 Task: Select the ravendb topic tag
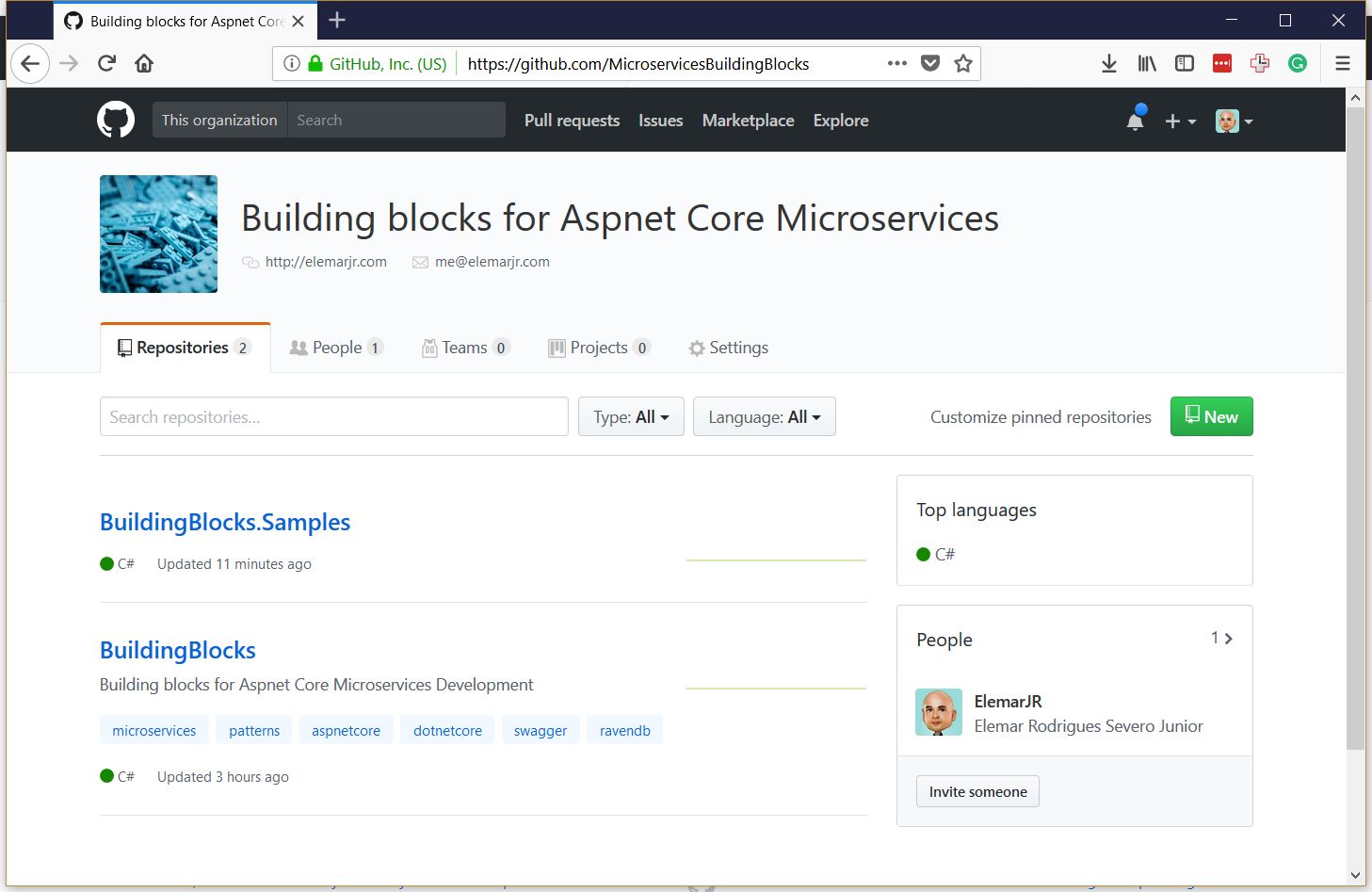tap(624, 731)
